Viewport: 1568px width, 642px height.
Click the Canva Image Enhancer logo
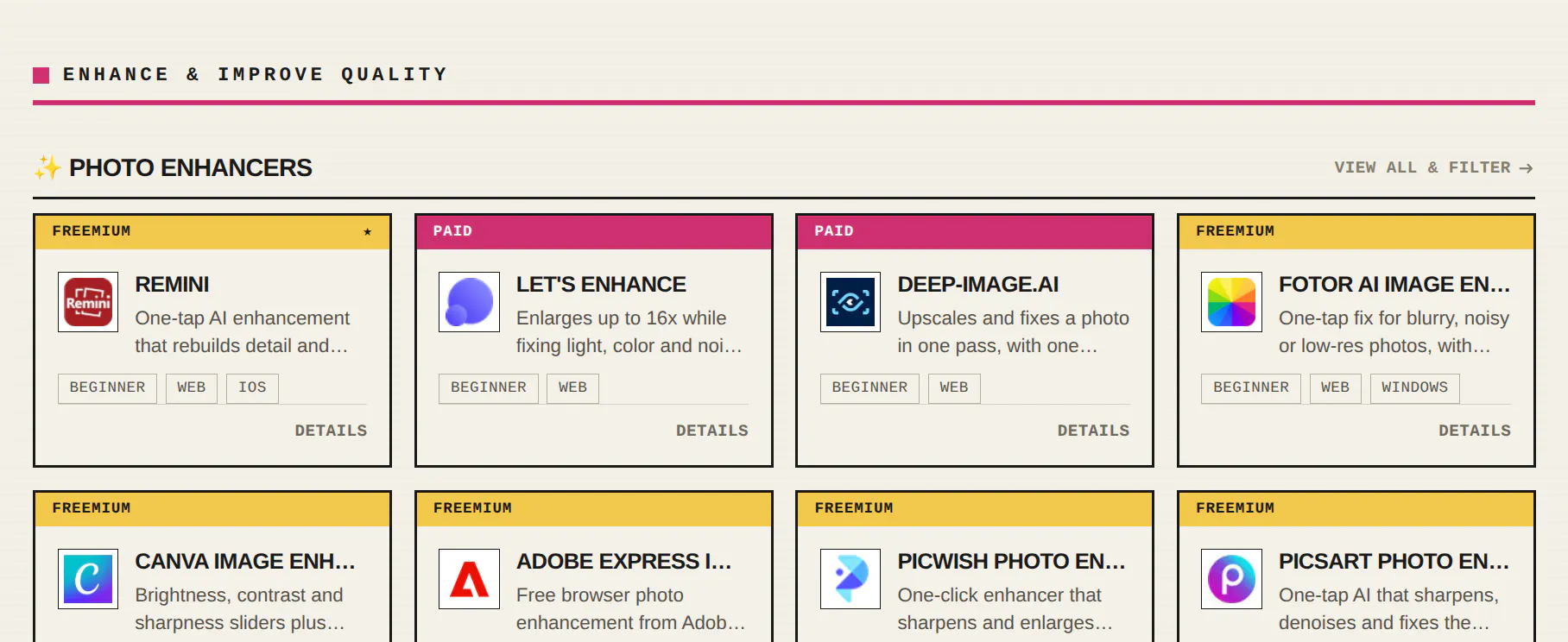[88, 579]
